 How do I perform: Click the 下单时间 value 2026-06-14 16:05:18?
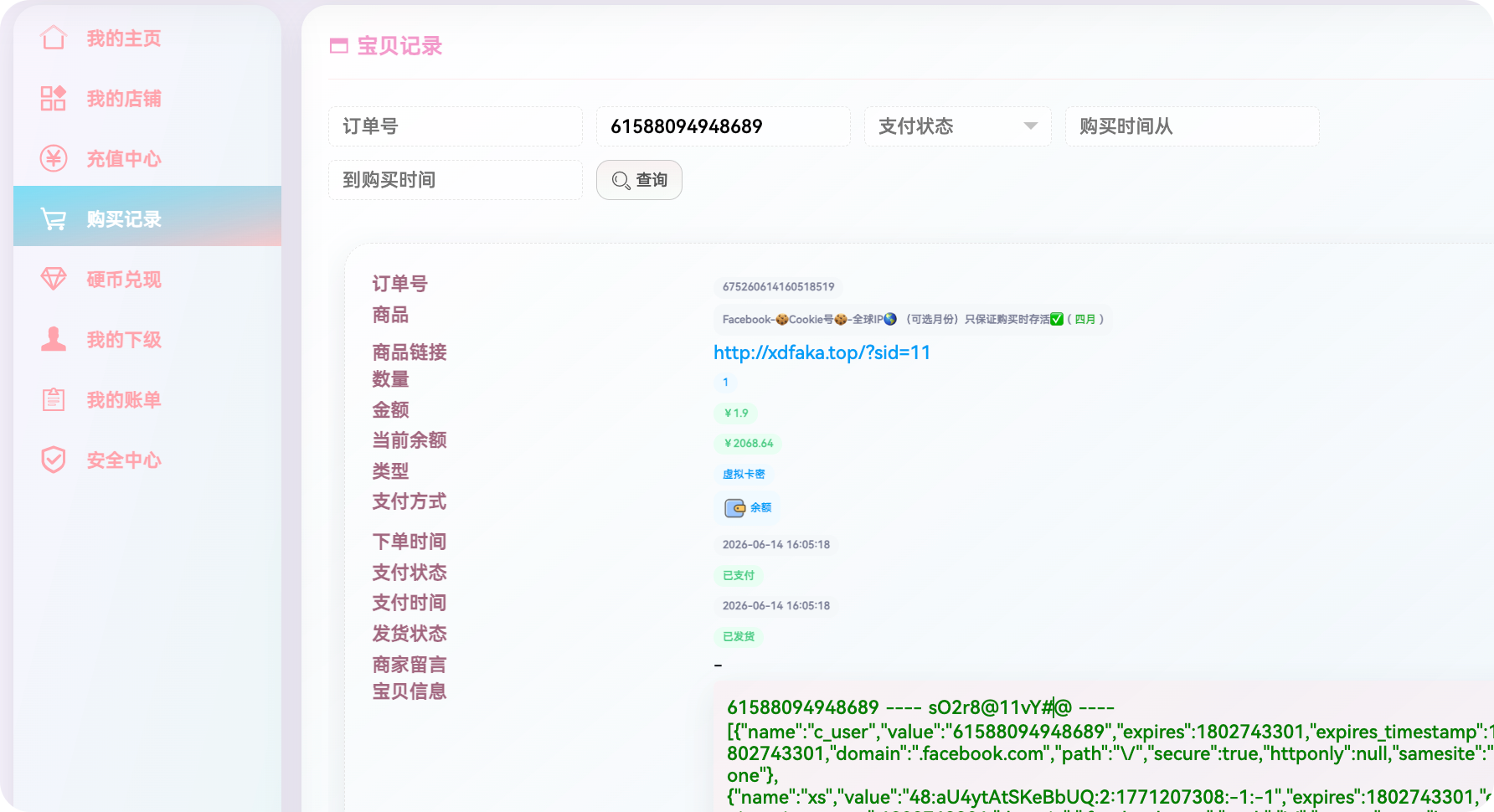776,544
